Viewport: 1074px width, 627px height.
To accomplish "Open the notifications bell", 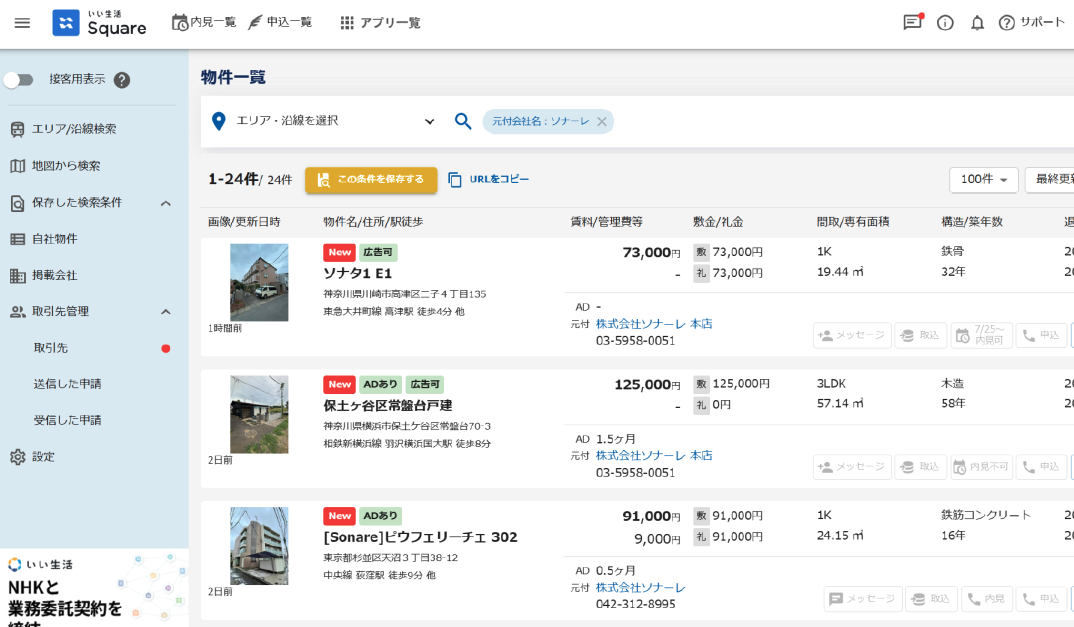I will click(977, 23).
